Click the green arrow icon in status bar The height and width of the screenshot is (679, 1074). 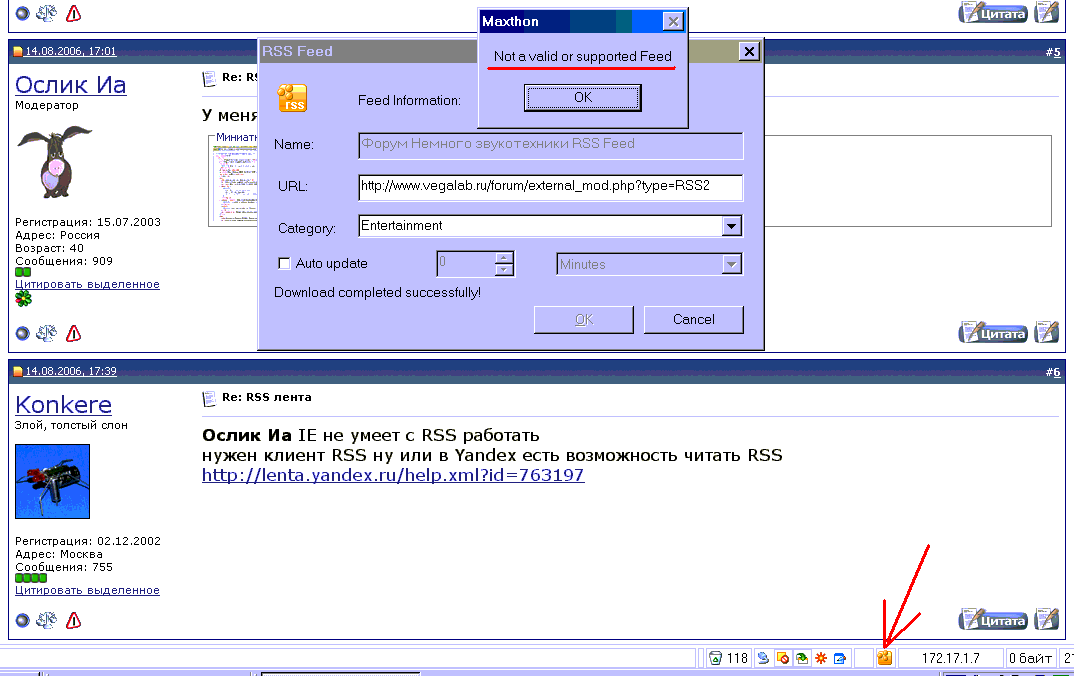point(801,658)
